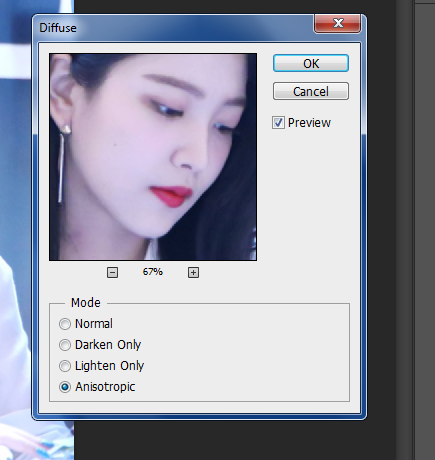Screen dimensions: 435x460
Task: Click the 67% zoom level readout
Action: click(x=153, y=272)
